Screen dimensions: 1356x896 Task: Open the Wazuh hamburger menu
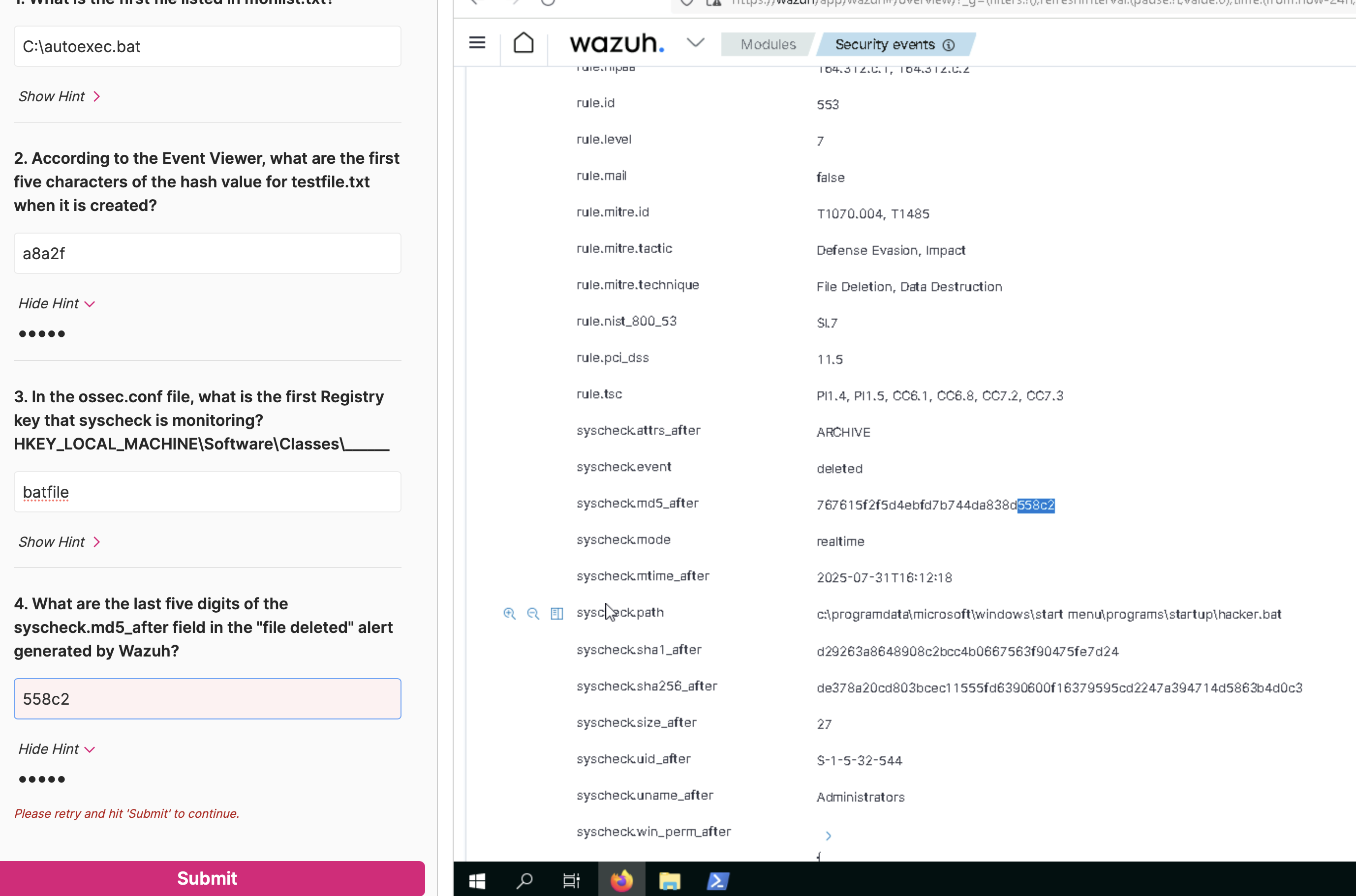click(477, 43)
